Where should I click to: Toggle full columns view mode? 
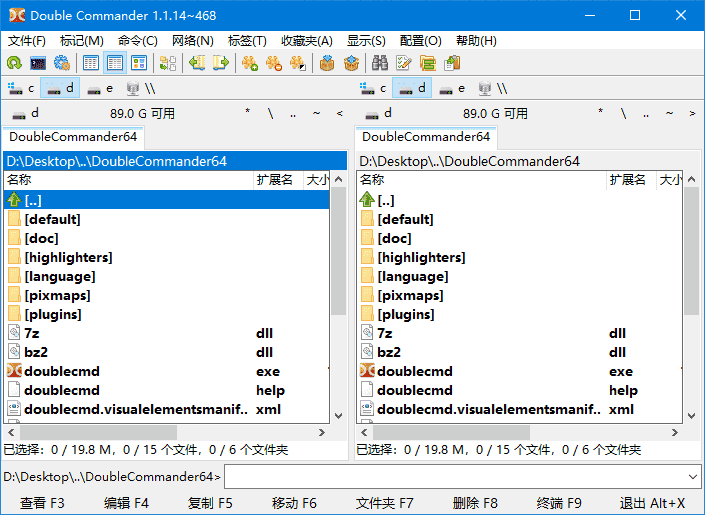click(x=115, y=63)
